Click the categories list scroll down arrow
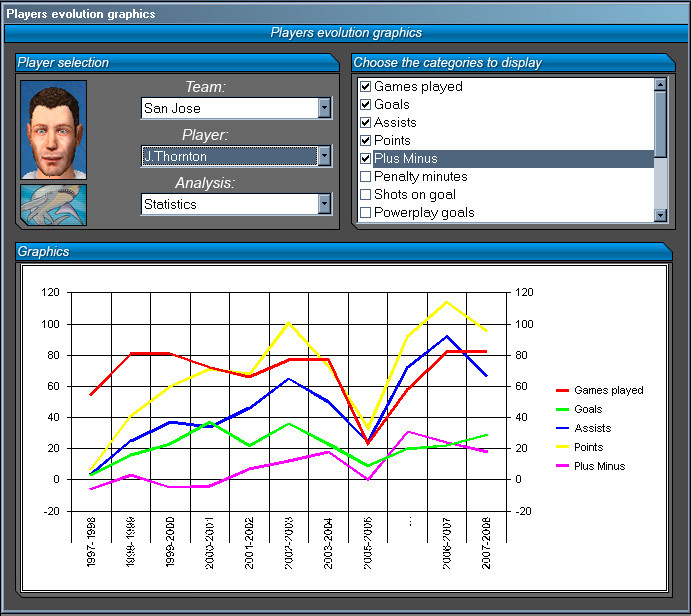This screenshot has width=691, height=616. [660, 215]
